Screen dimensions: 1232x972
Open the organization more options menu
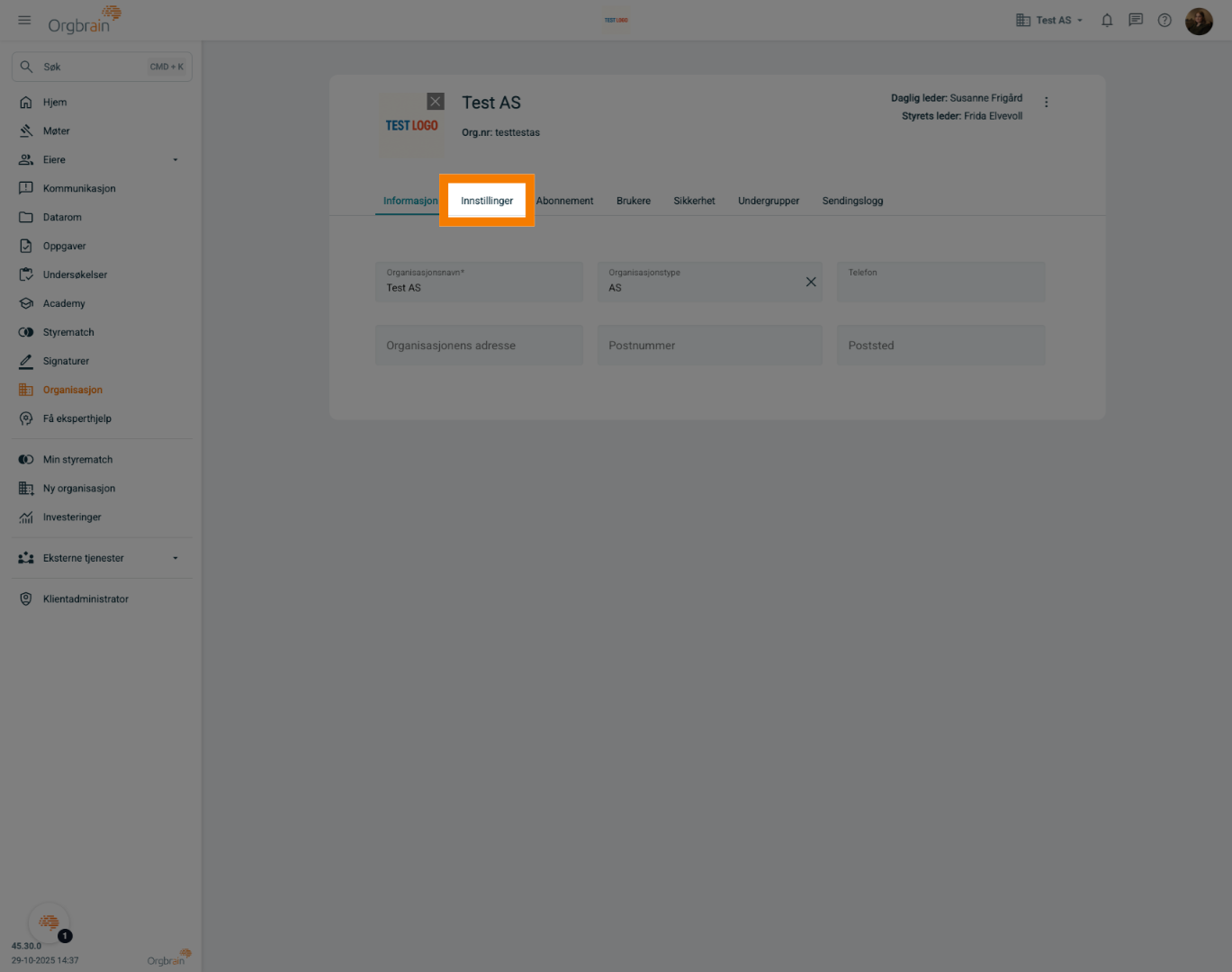point(1046,103)
